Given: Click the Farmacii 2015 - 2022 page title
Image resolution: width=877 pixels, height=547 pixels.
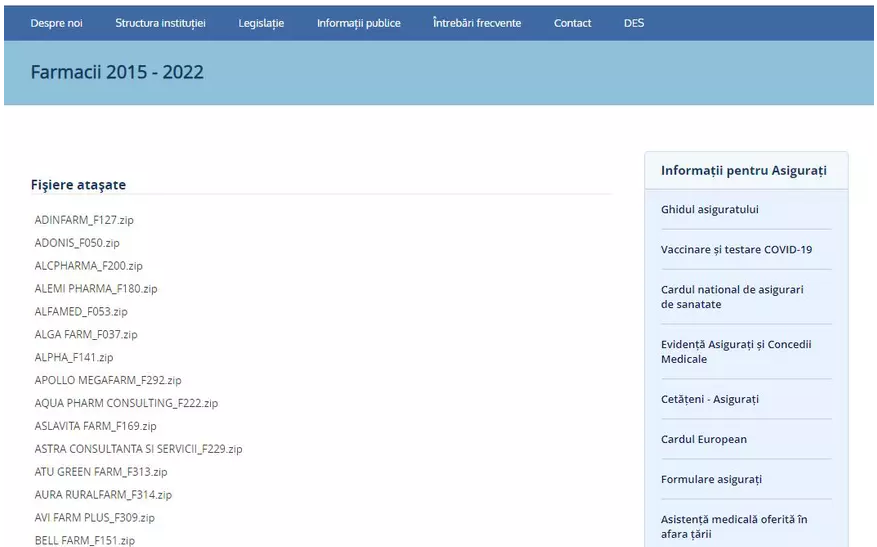Looking at the screenshot, I should pyautogui.click(x=117, y=72).
